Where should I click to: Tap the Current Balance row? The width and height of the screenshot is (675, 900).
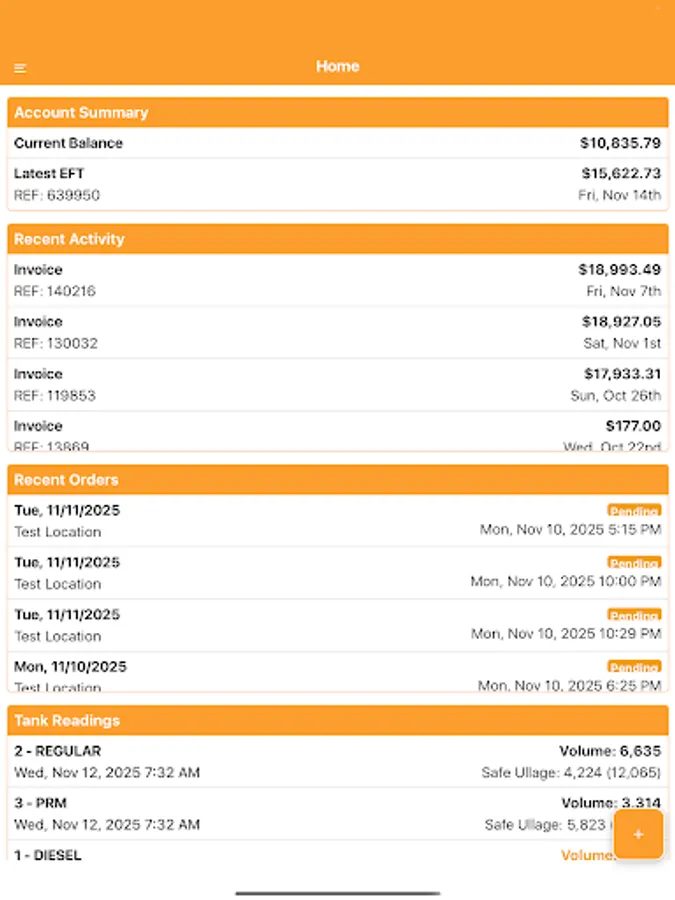tap(337, 143)
